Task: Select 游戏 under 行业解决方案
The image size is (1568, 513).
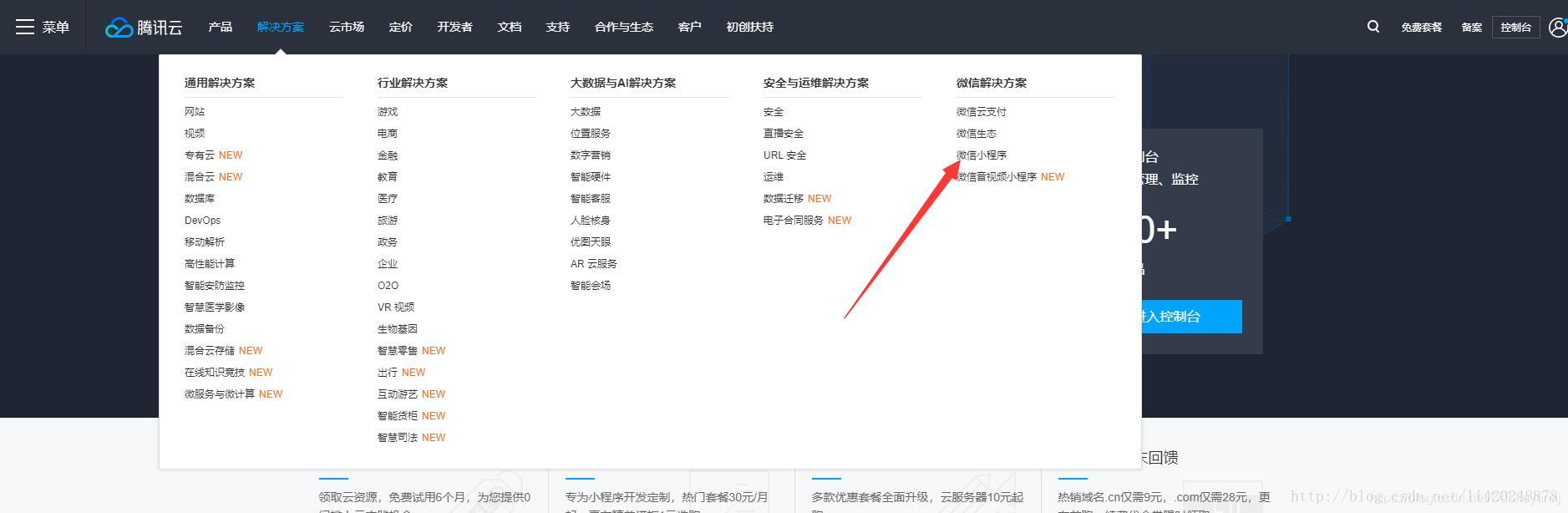Action: (x=388, y=112)
